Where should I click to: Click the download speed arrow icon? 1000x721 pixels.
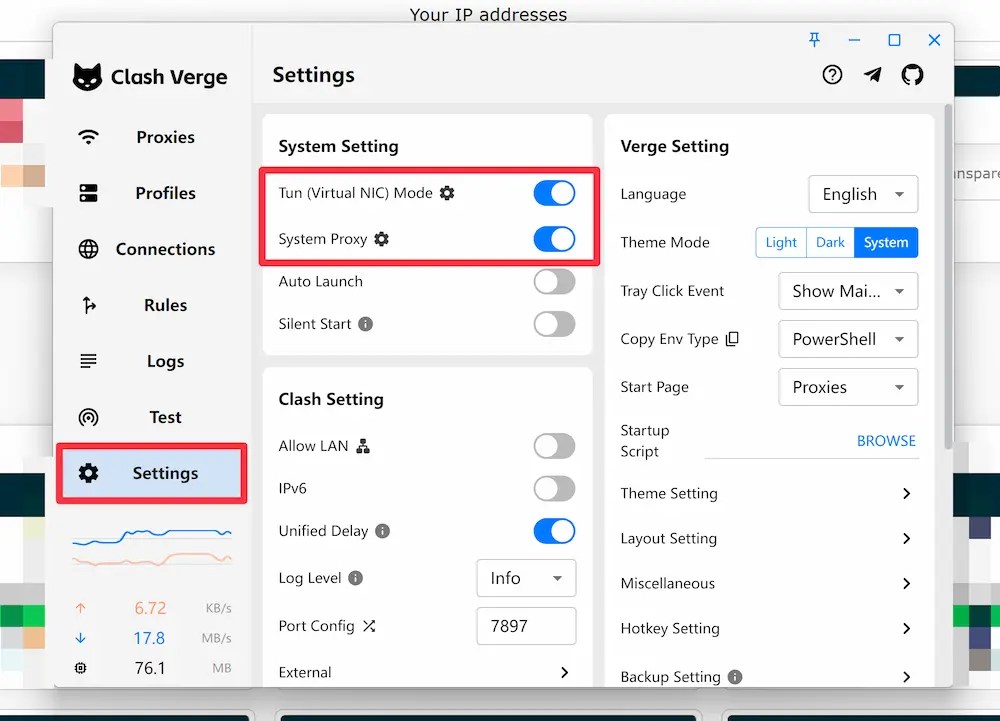click(80, 638)
